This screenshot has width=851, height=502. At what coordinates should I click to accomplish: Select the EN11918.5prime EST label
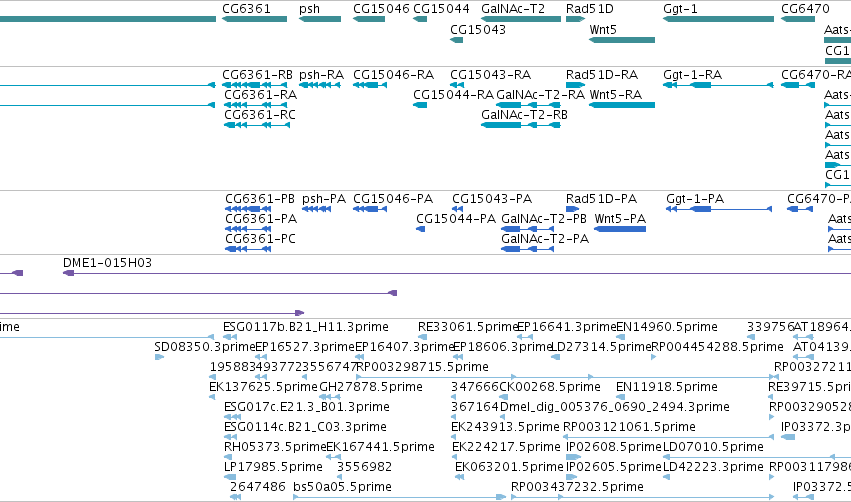[667, 387]
